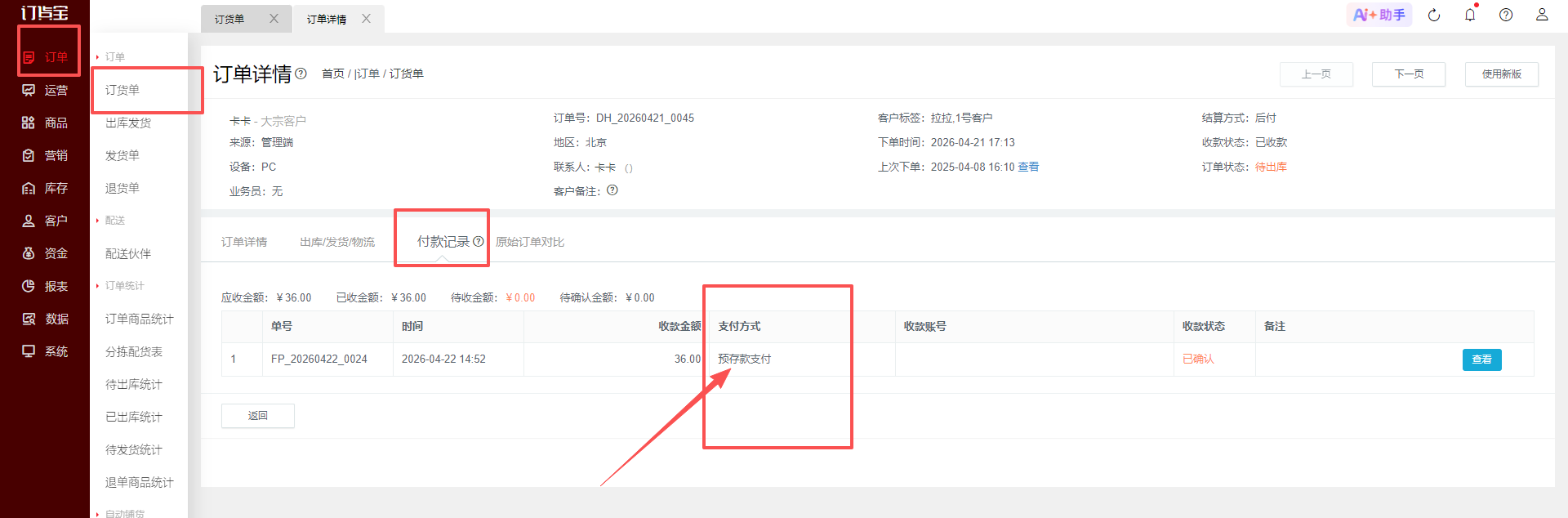Open 分拣配货表 in the submenu
The image size is (1568, 518).
(x=134, y=351)
